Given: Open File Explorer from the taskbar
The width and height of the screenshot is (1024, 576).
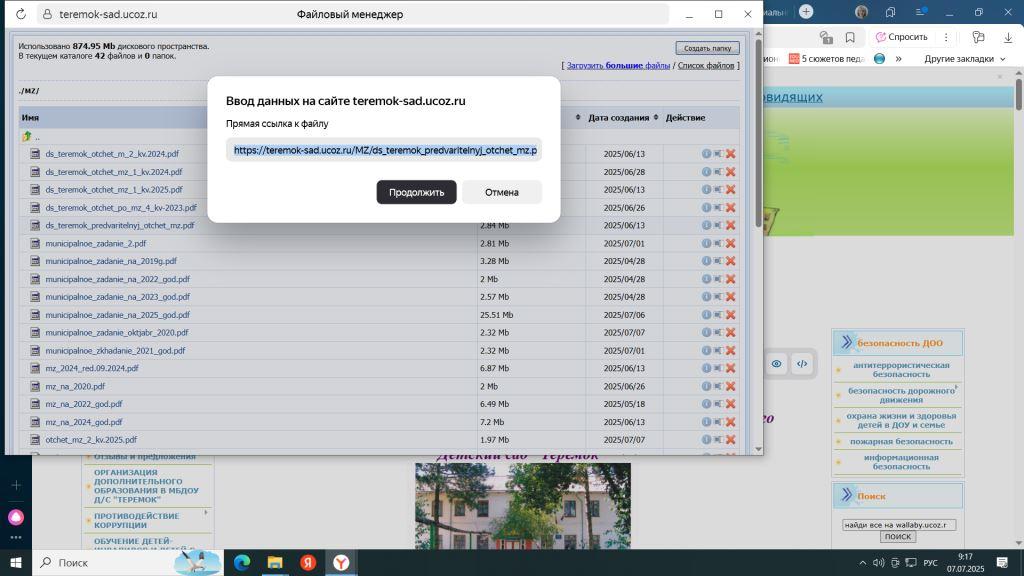Looking at the screenshot, I should point(275,563).
